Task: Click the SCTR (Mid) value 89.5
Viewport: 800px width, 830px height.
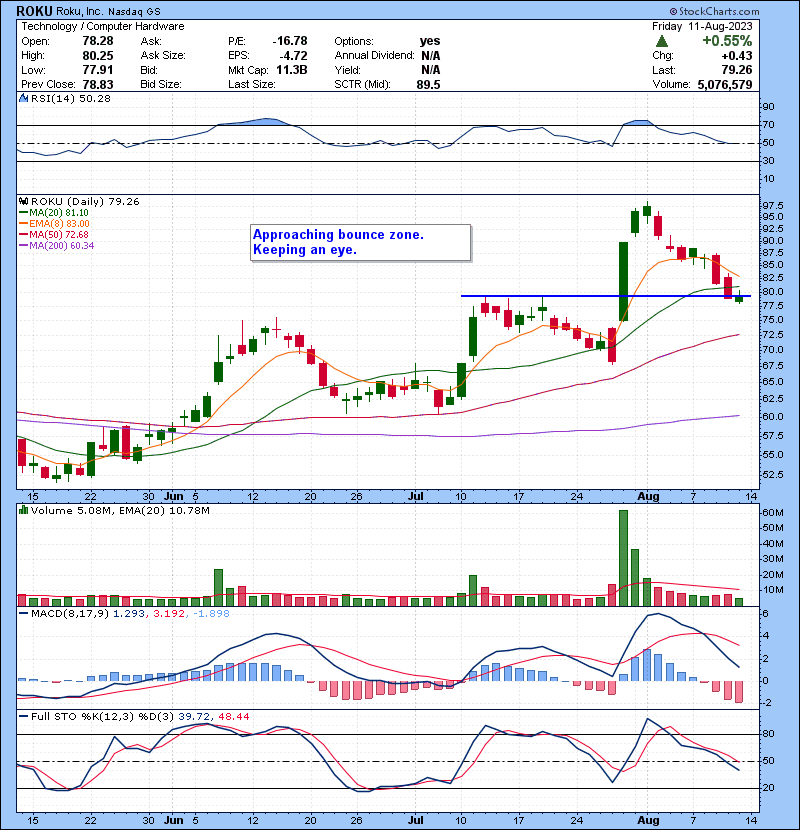Action: coord(428,85)
